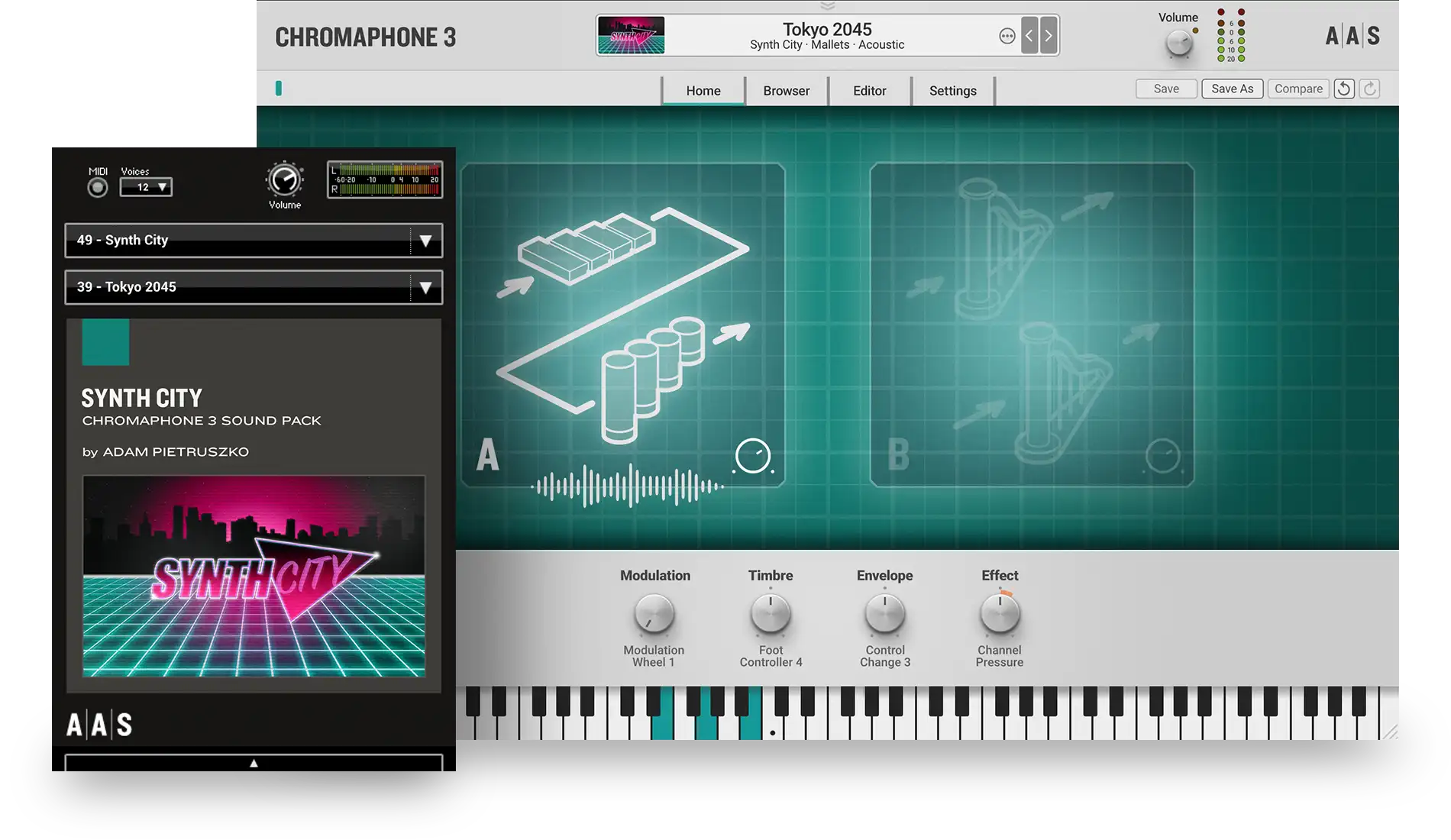The height and width of the screenshot is (840, 1451).
Task: Click the Timbre macro knob
Action: 771,615
